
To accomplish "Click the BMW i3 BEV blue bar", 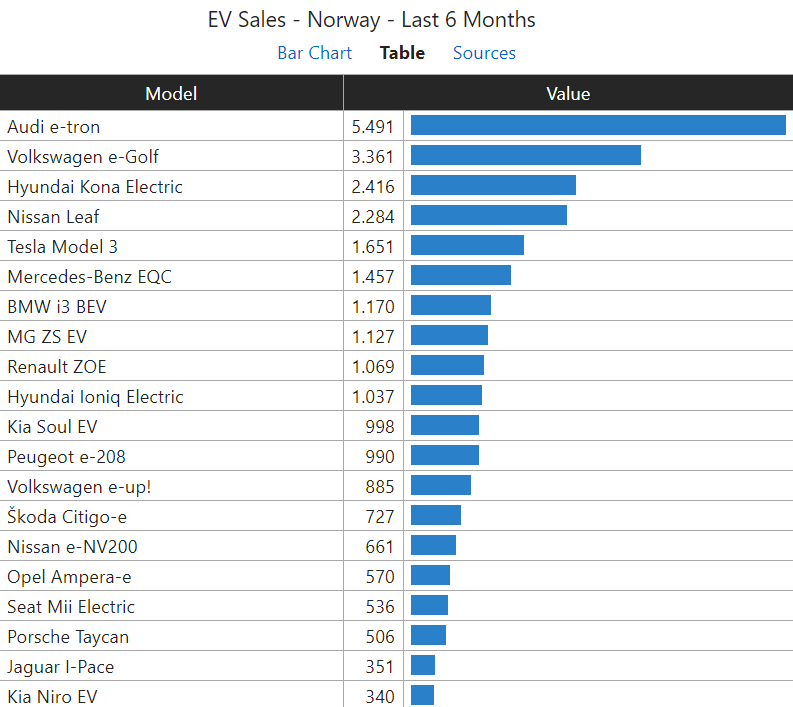I will coord(451,305).
